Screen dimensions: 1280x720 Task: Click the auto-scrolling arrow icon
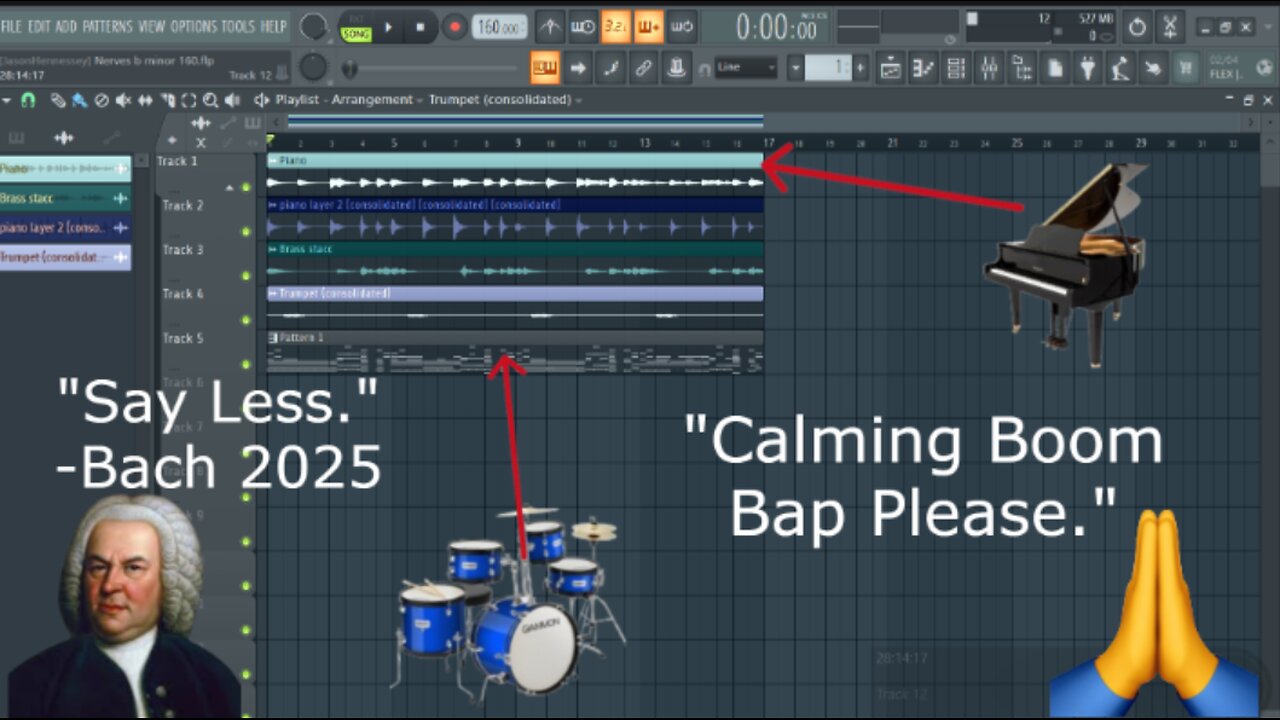click(578, 68)
